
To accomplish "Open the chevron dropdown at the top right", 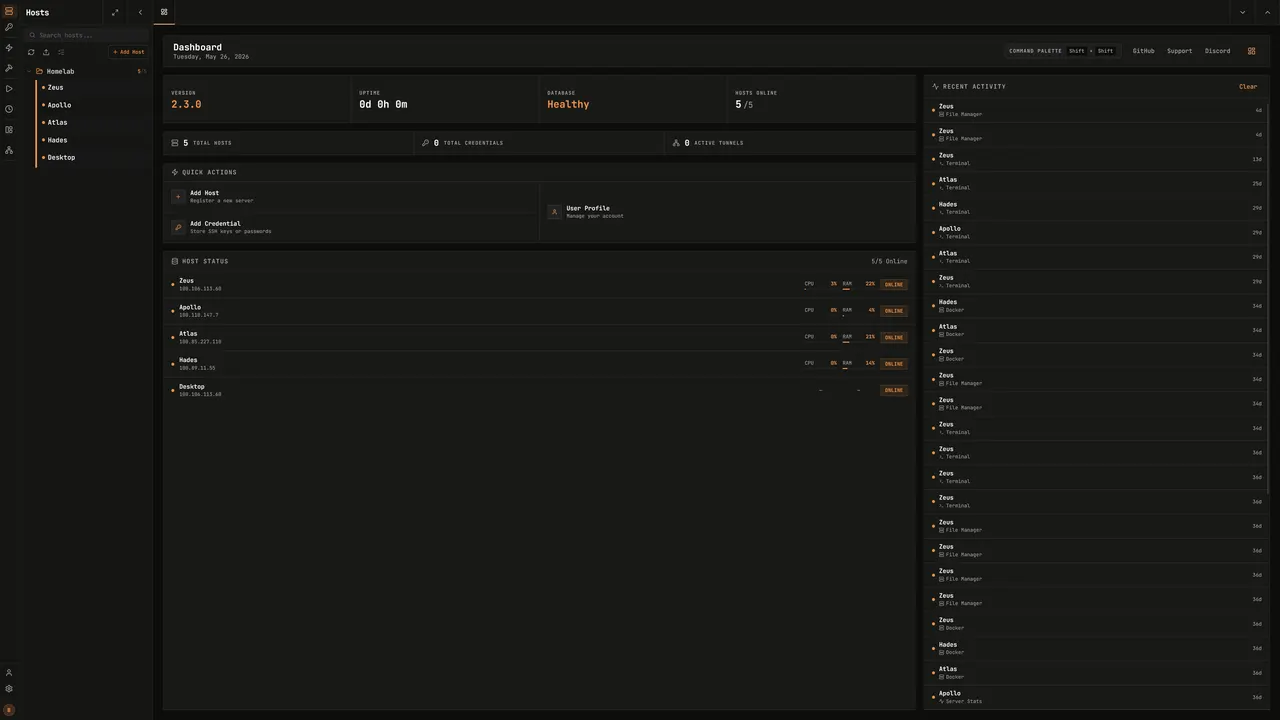I will pyautogui.click(x=1242, y=13).
